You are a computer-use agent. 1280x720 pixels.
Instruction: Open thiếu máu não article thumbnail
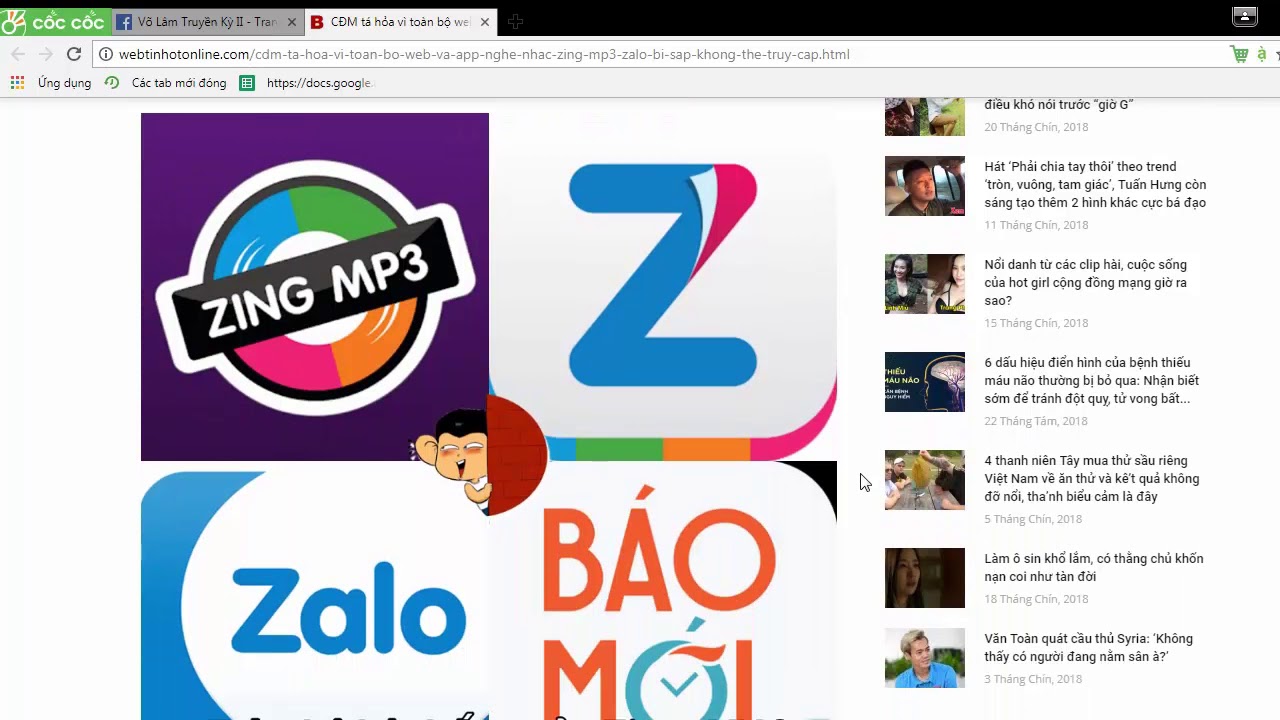point(925,382)
